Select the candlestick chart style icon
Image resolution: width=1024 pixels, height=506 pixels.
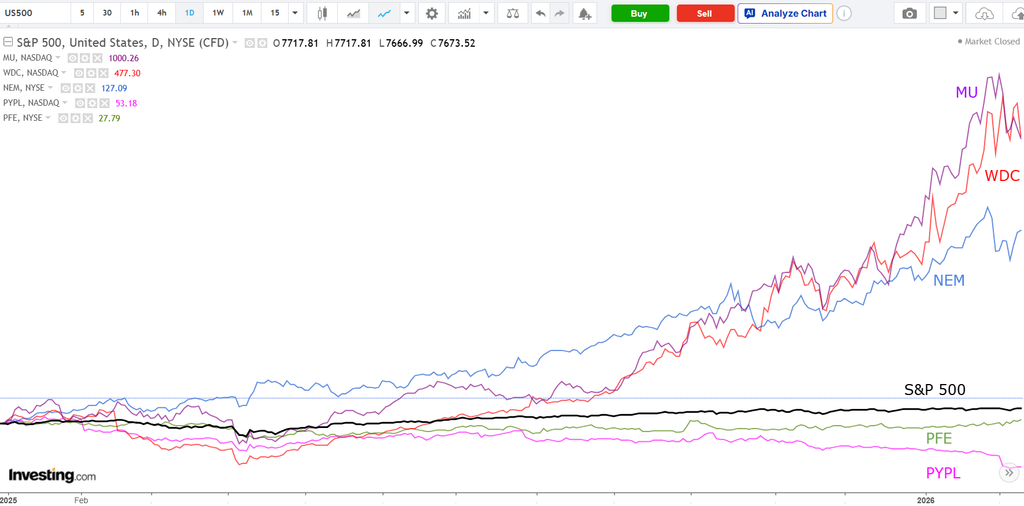322,13
